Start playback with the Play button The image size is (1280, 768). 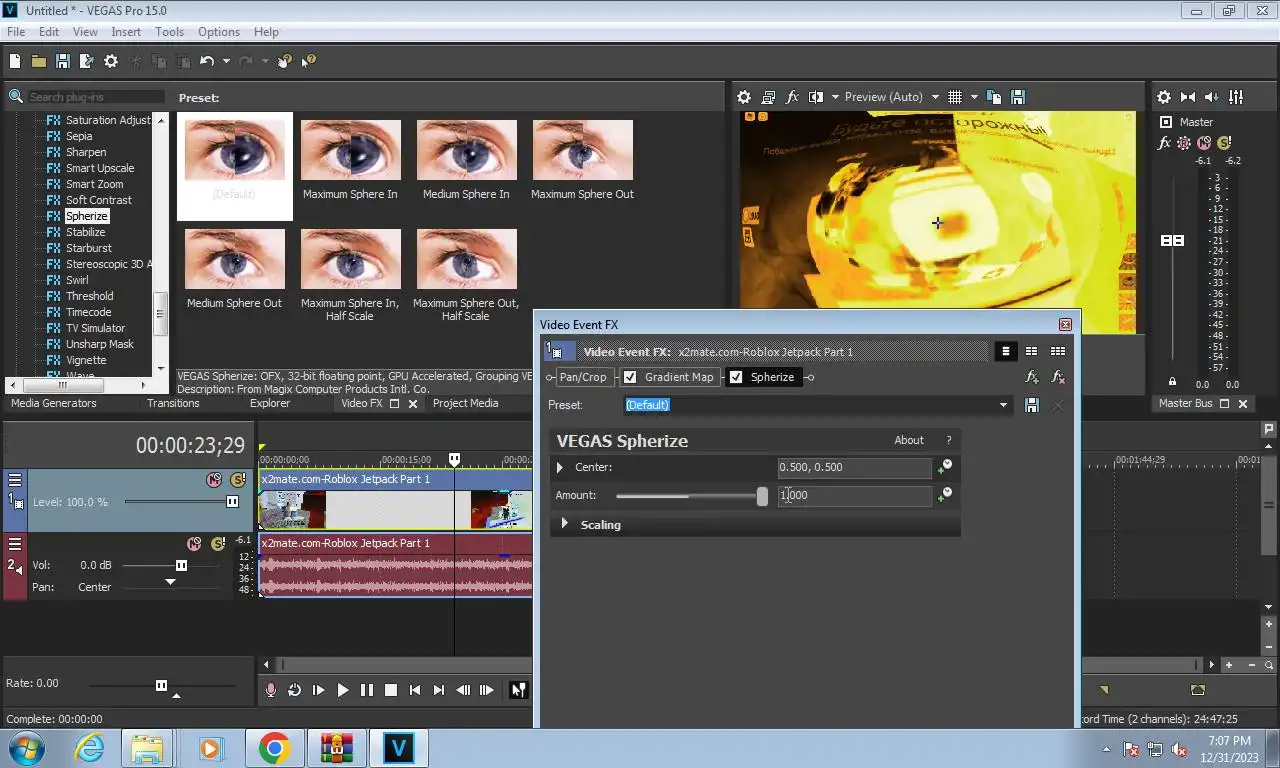342,690
